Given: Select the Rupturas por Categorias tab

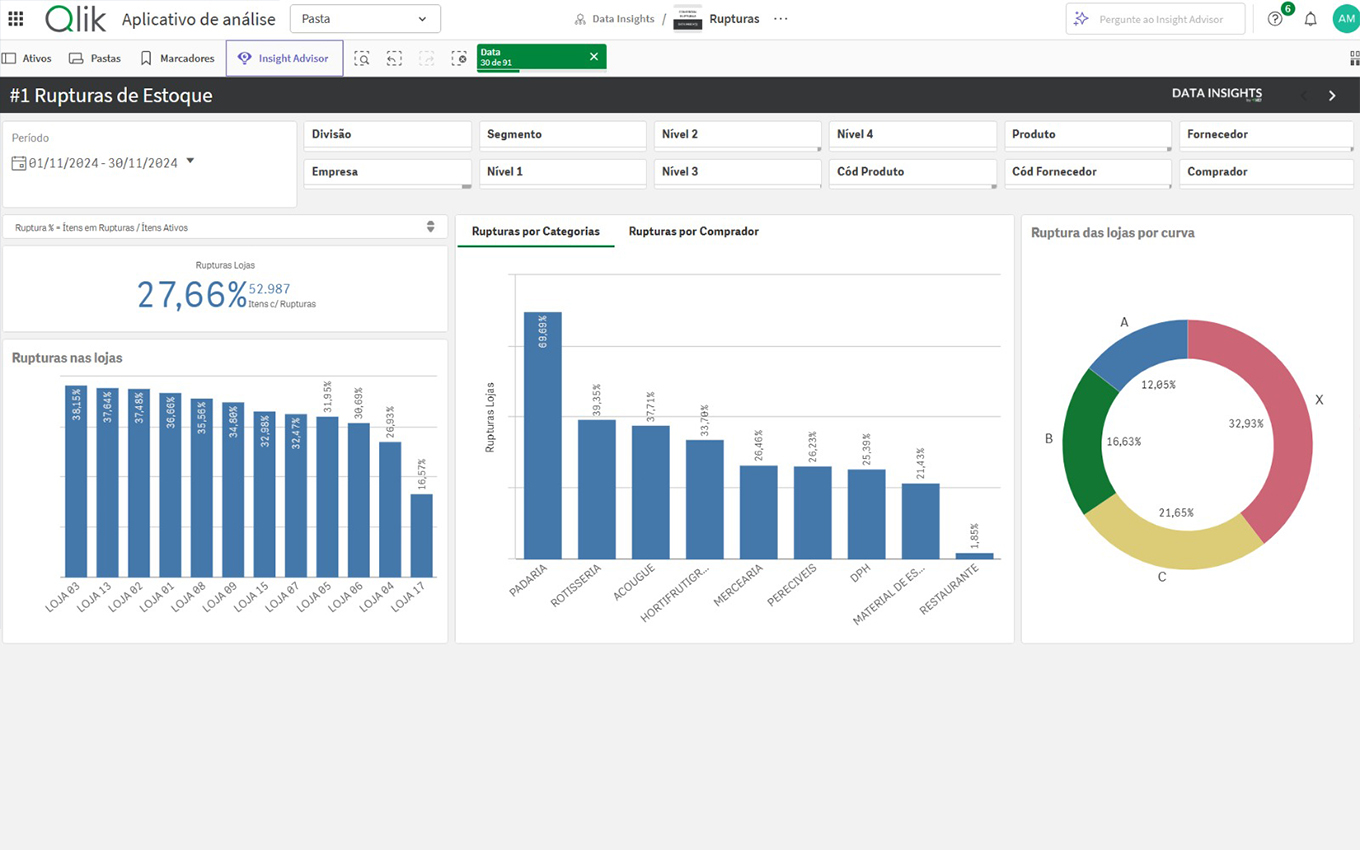Looking at the screenshot, I should click(535, 232).
